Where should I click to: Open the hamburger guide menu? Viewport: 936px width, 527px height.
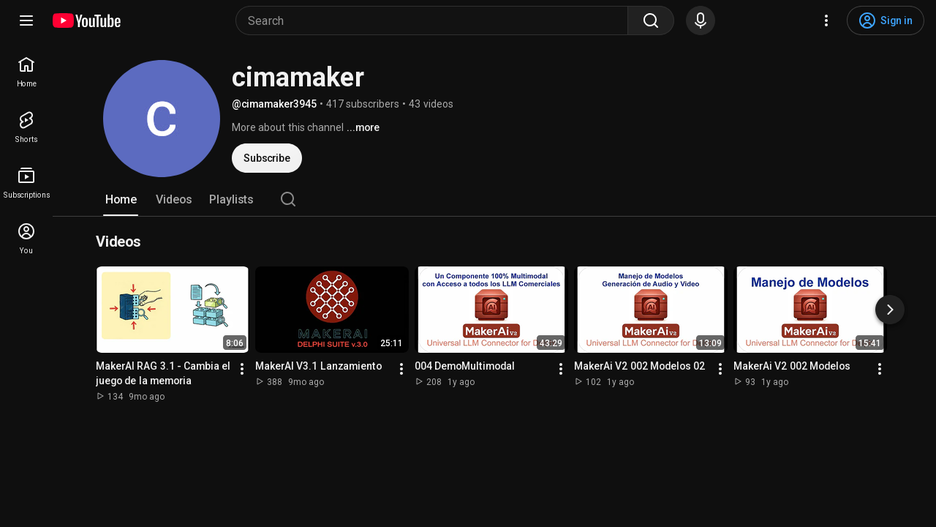(x=26, y=21)
